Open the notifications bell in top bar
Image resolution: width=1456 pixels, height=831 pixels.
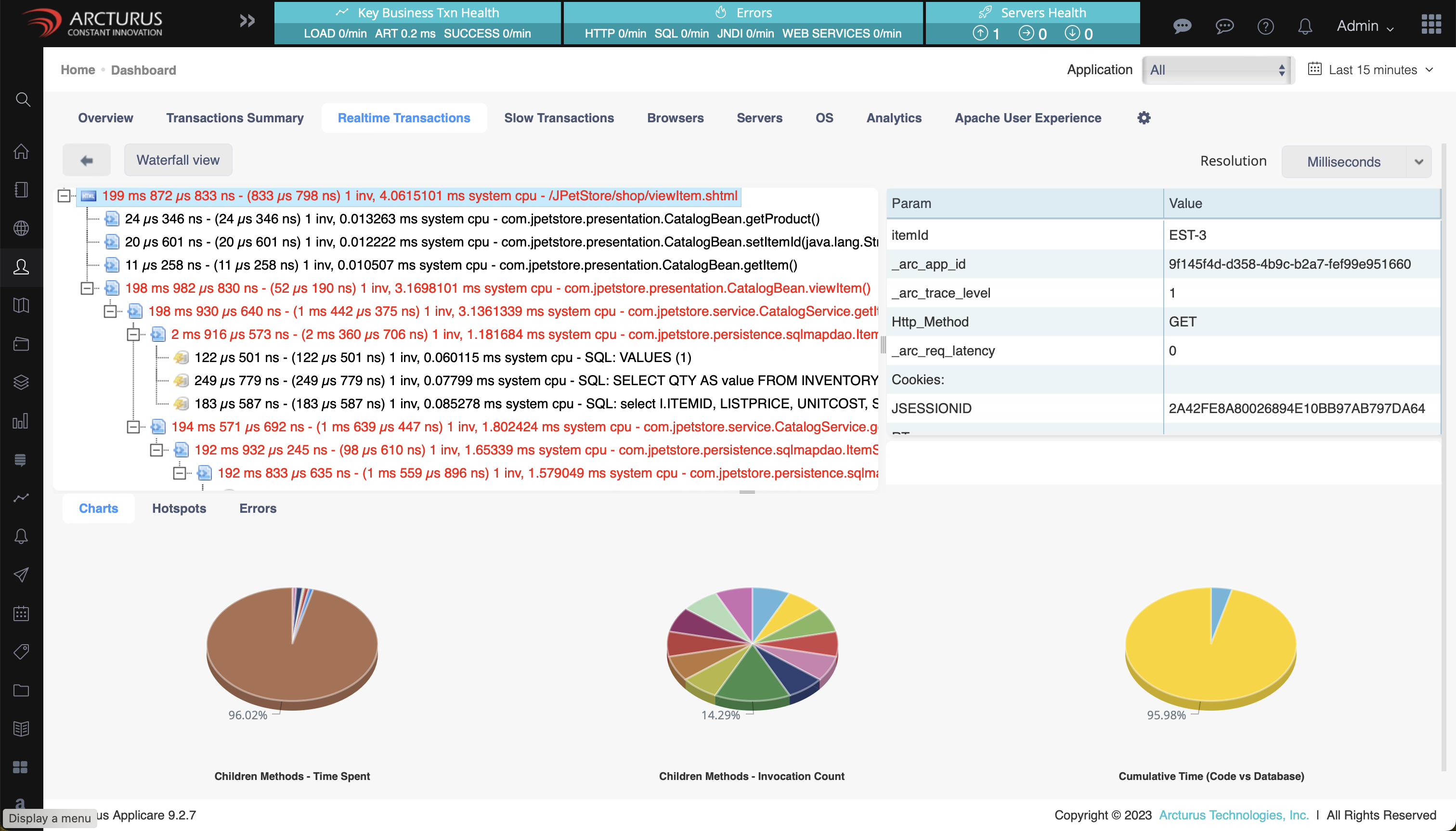[x=1305, y=26]
